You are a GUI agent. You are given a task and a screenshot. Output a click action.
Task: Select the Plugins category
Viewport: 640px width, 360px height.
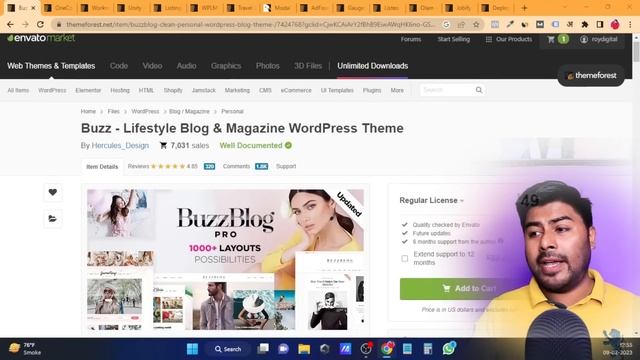click(x=372, y=90)
